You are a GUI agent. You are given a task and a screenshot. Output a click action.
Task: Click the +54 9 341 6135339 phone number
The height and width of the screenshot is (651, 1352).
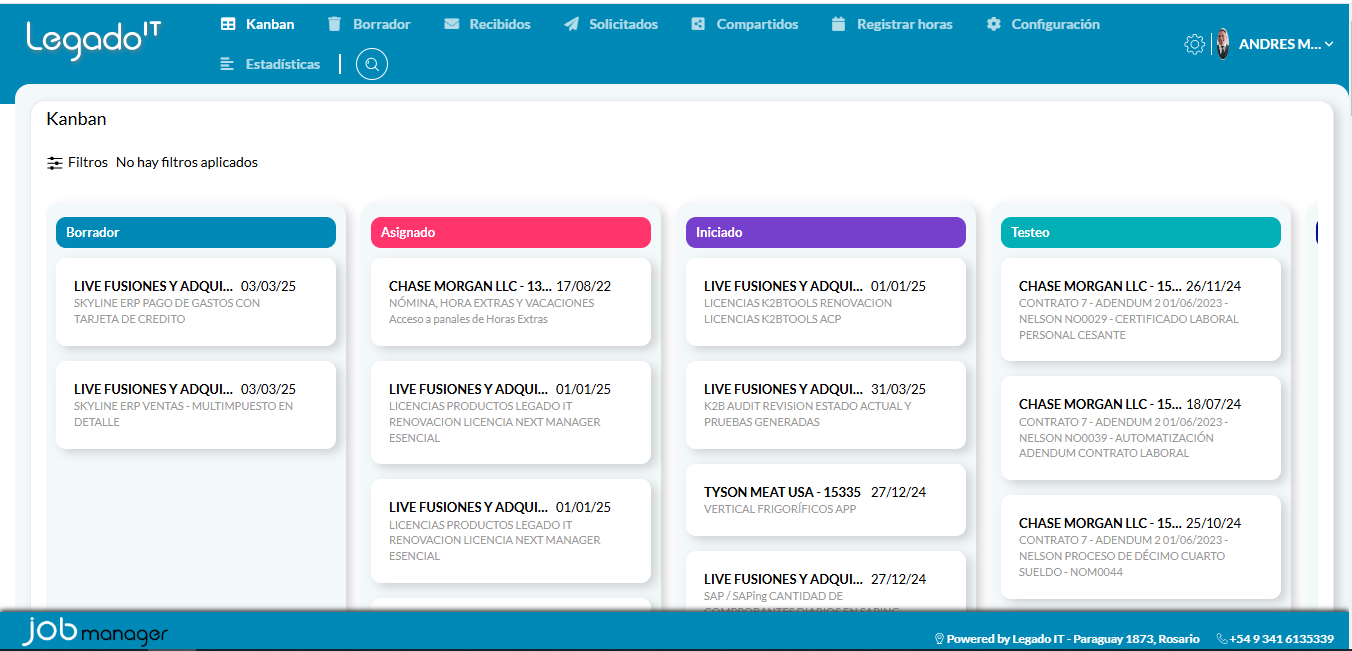coord(1282,638)
